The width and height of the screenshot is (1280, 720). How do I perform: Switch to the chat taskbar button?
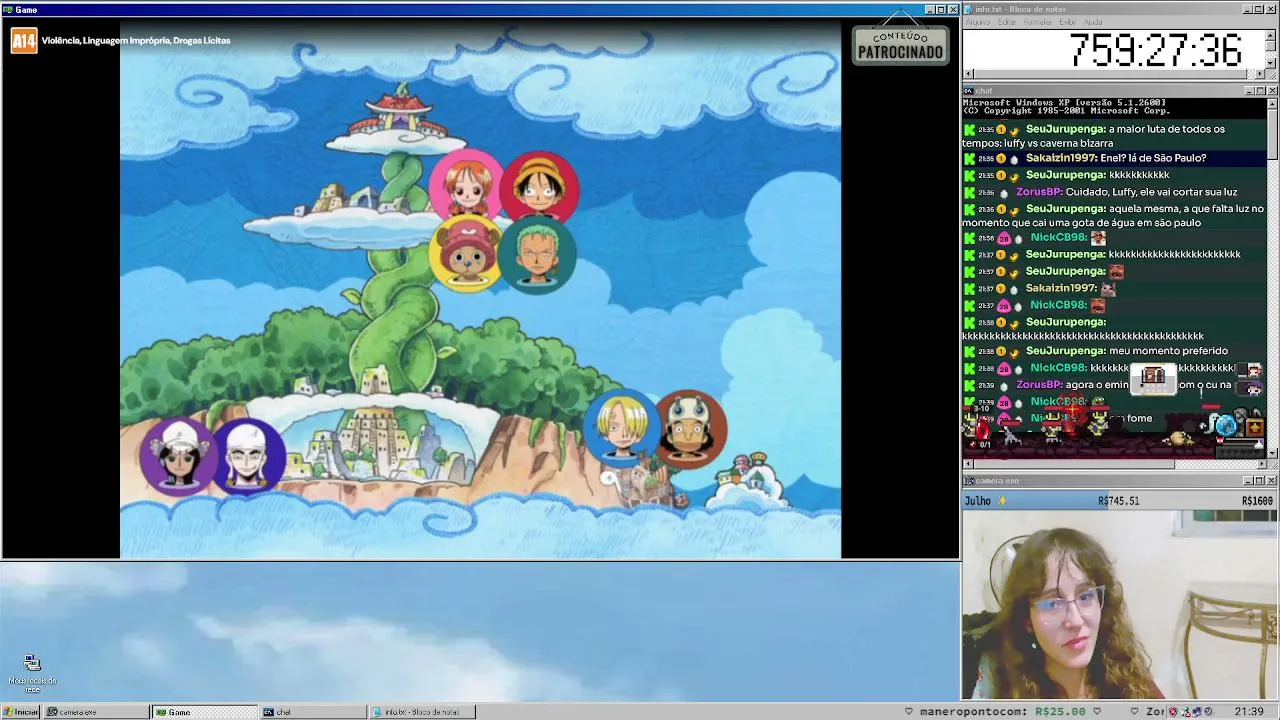click(313, 712)
